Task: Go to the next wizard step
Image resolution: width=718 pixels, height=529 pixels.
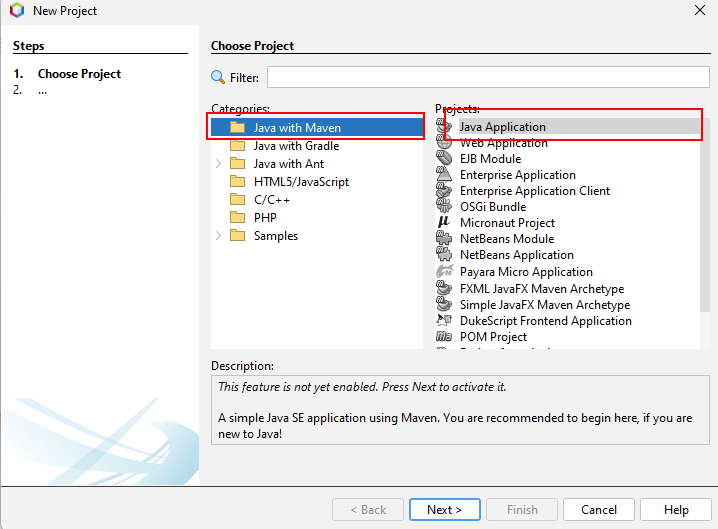Action: click(445, 510)
